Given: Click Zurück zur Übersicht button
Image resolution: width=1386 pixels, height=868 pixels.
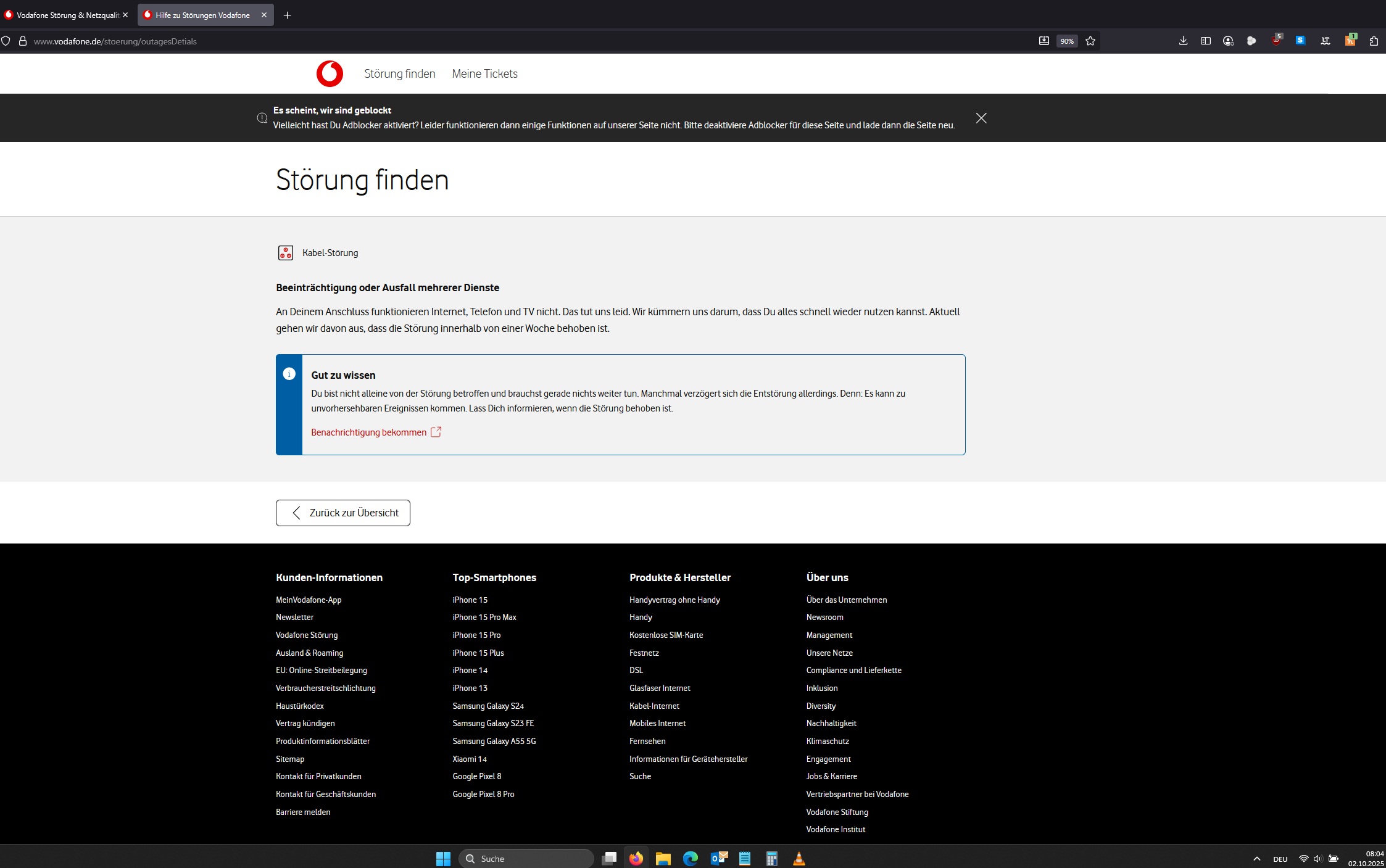Looking at the screenshot, I should click(342, 513).
